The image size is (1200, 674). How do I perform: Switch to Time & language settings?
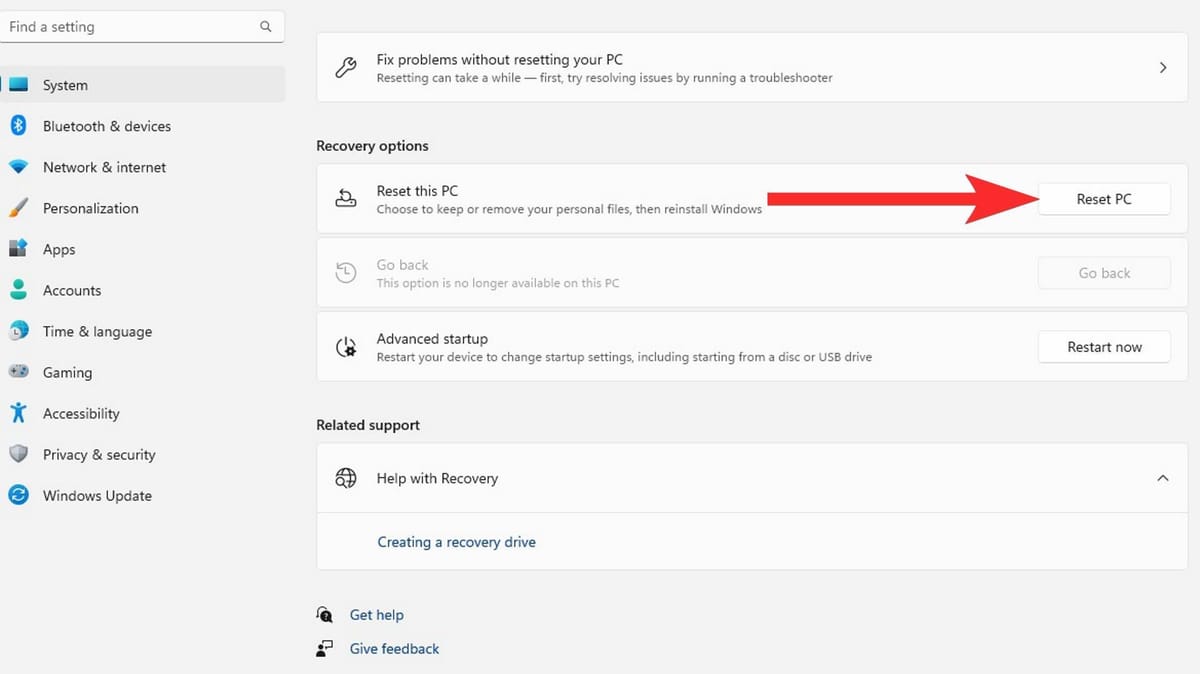(97, 331)
